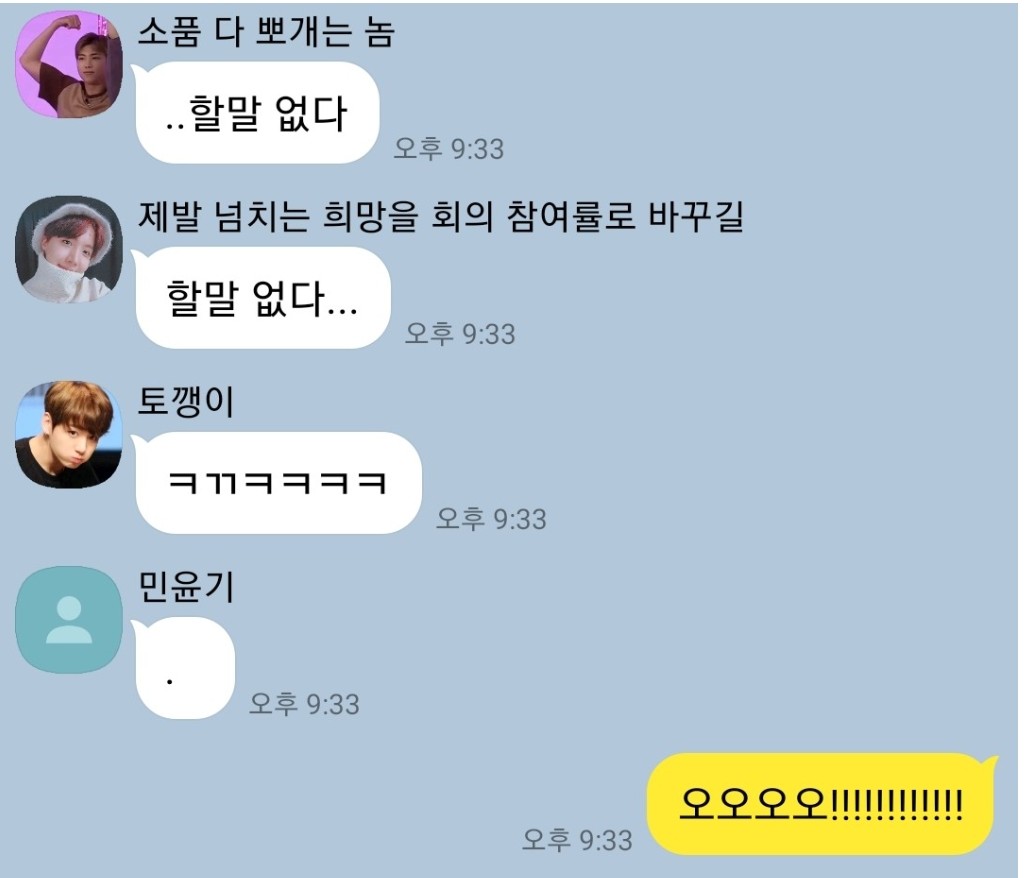Viewport: 1026px width, 878px height.
Task: Open 민윤기's default profile icon
Action: pos(69,620)
